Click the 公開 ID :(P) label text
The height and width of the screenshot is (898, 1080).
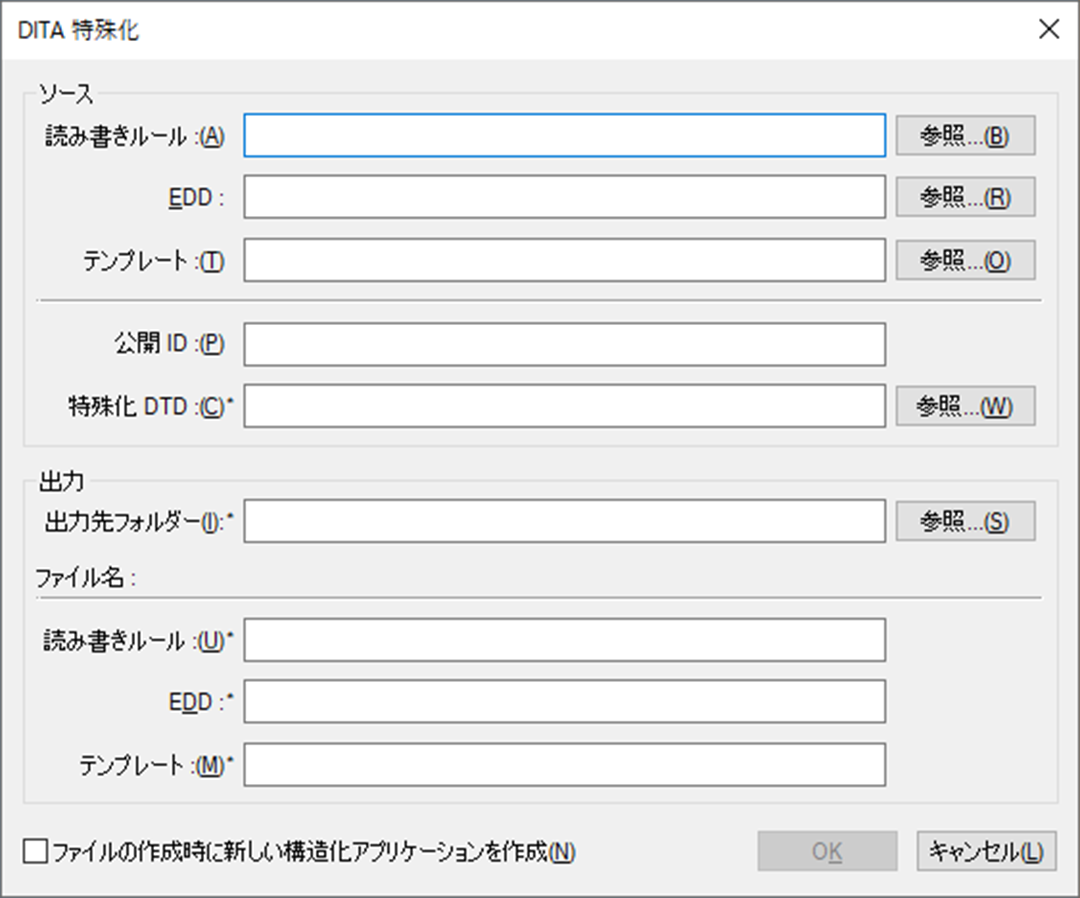coord(168,344)
